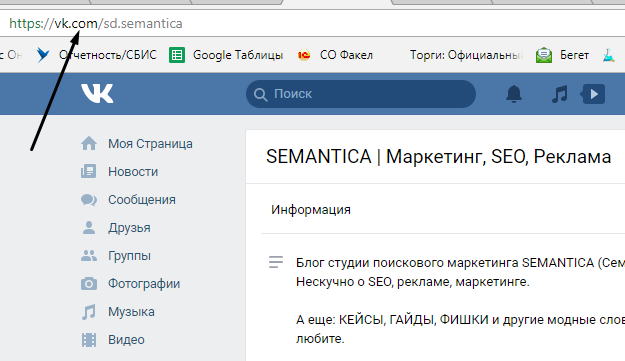Open the notifications bell

coord(514,94)
